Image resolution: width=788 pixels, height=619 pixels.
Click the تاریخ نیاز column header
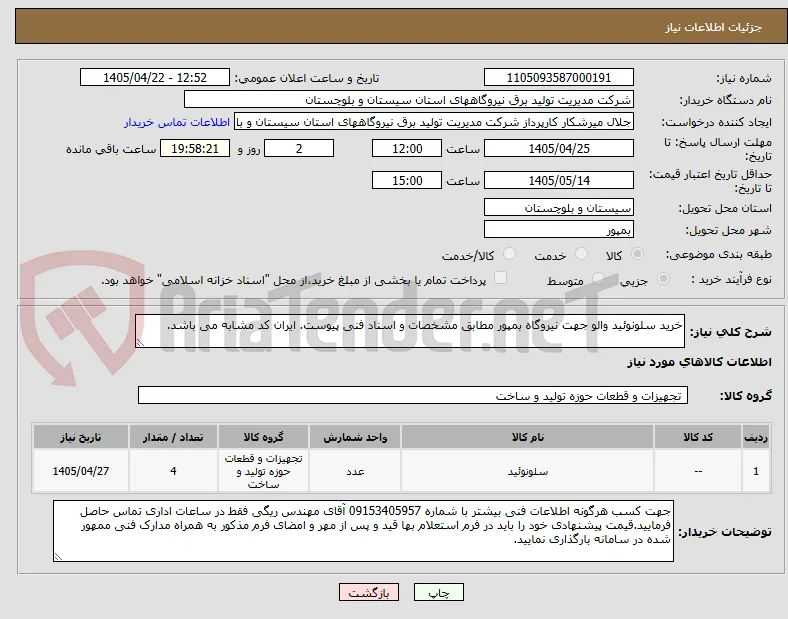click(81, 437)
